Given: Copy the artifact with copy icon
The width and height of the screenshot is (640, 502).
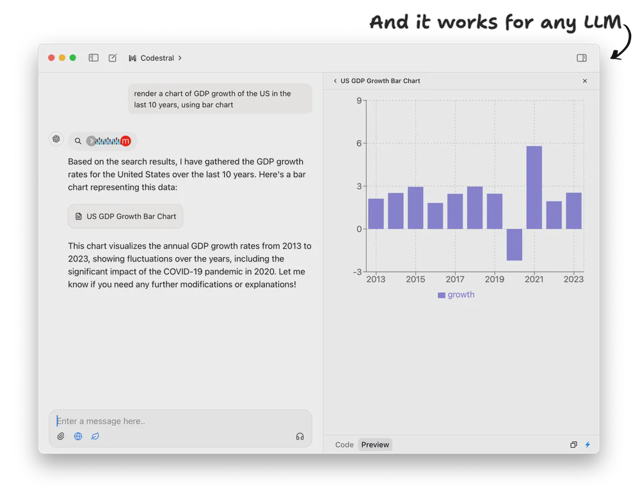Looking at the screenshot, I should point(573,444).
